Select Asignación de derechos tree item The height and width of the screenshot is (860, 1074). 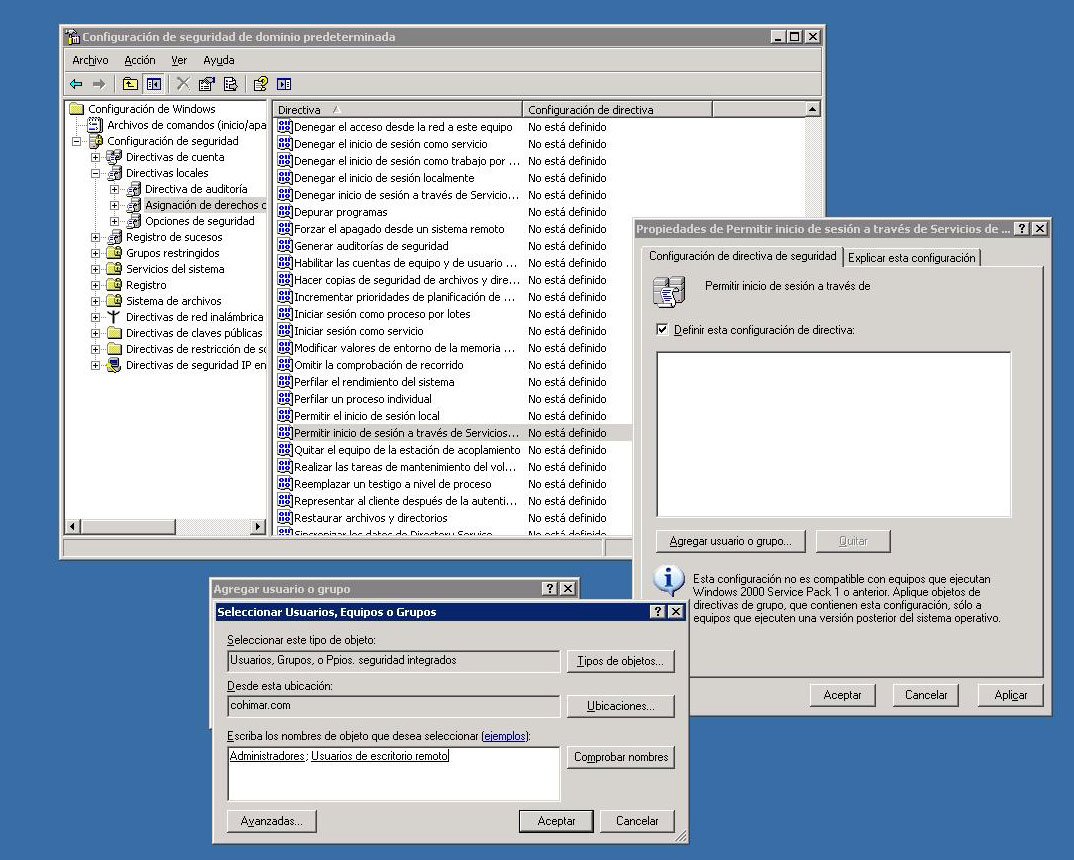[x=205, y=205]
